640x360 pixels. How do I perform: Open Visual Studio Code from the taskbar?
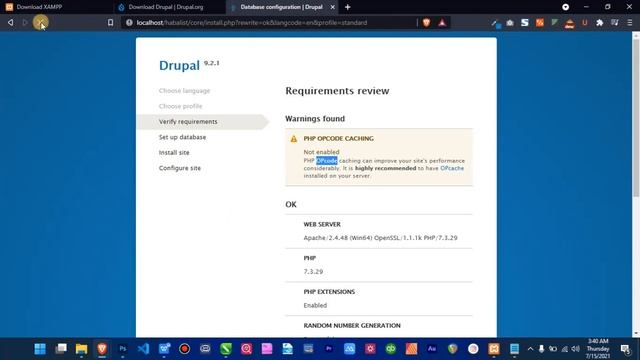[143, 349]
